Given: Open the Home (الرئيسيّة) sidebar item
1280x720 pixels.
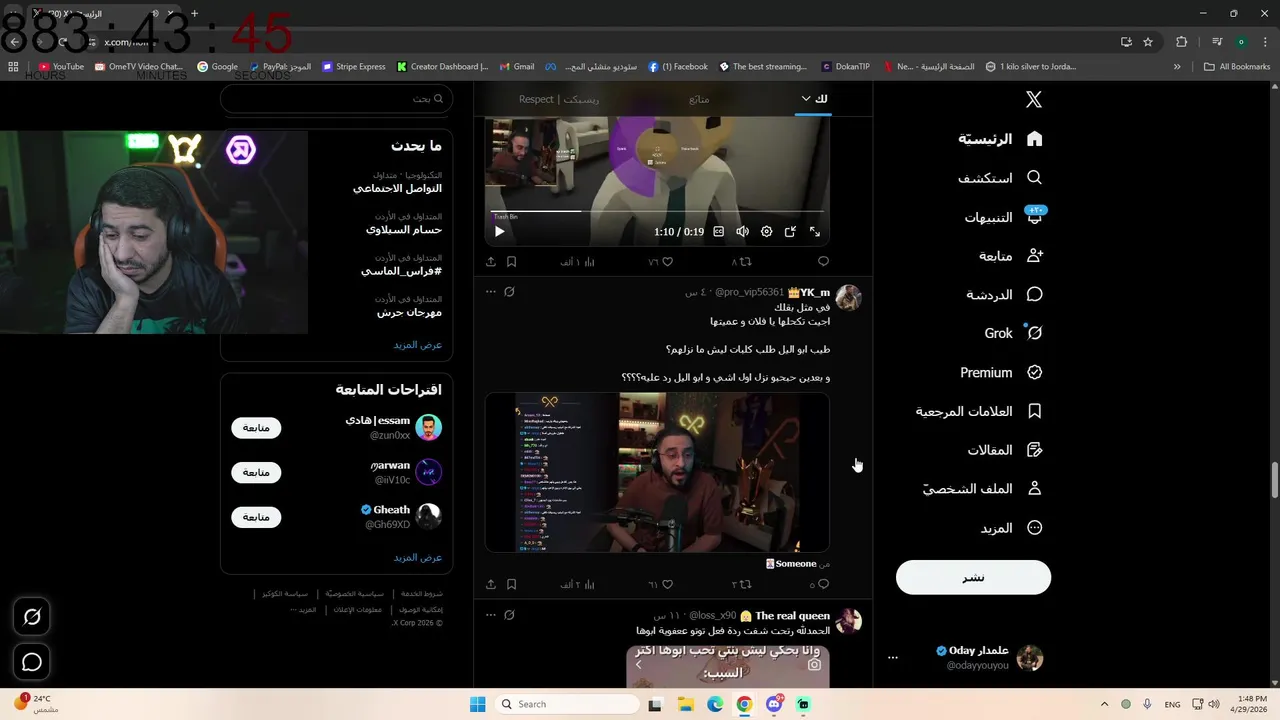Looking at the screenshot, I should point(1000,139).
